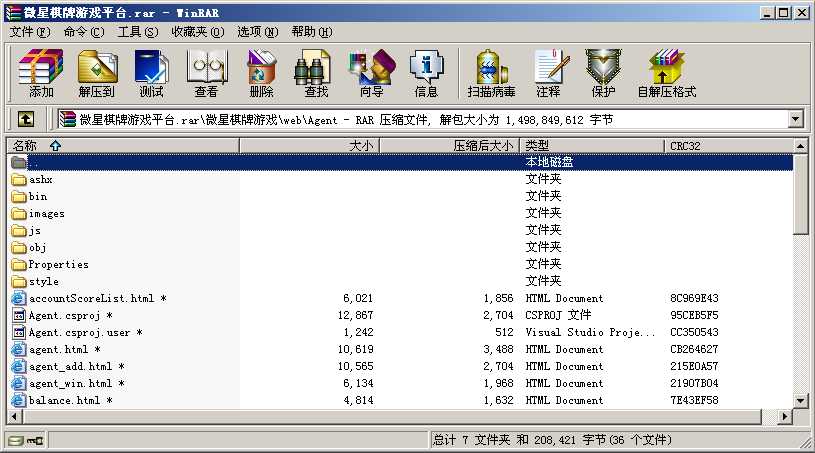Click the 解压到 (Extract To) toolbar icon
Screen dimensions: 815x453
point(97,73)
